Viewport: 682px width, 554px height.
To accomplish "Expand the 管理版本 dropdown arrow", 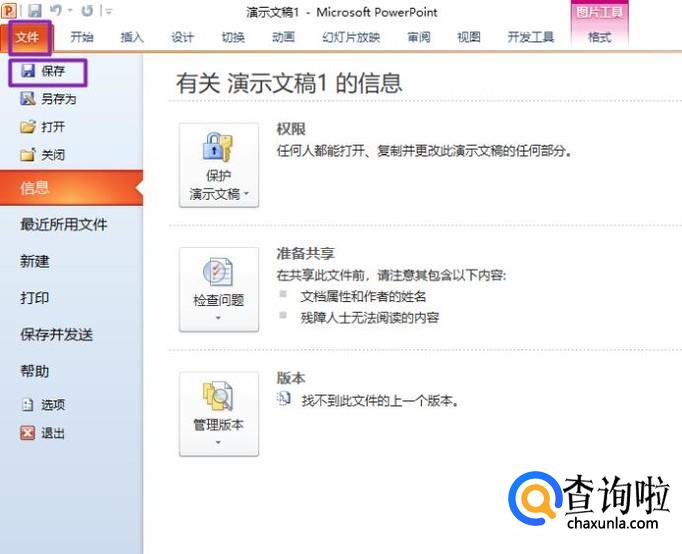I will [x=218, y=442].
